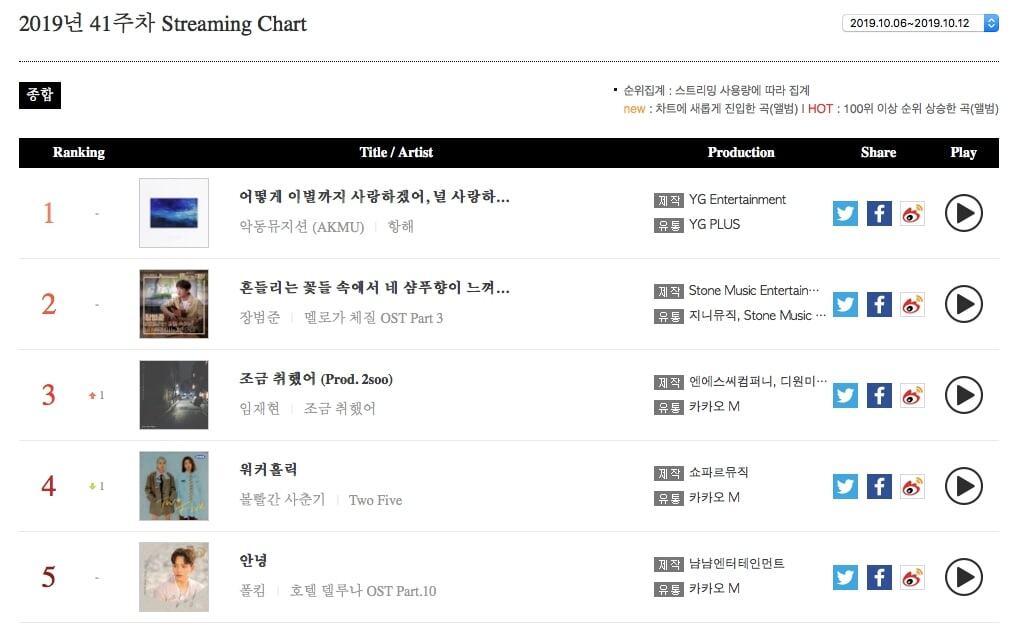Open song title 워커홀릭
The width and height of the screenshot is (1024, 630).
pyautogui.click(x=269, y=469)
